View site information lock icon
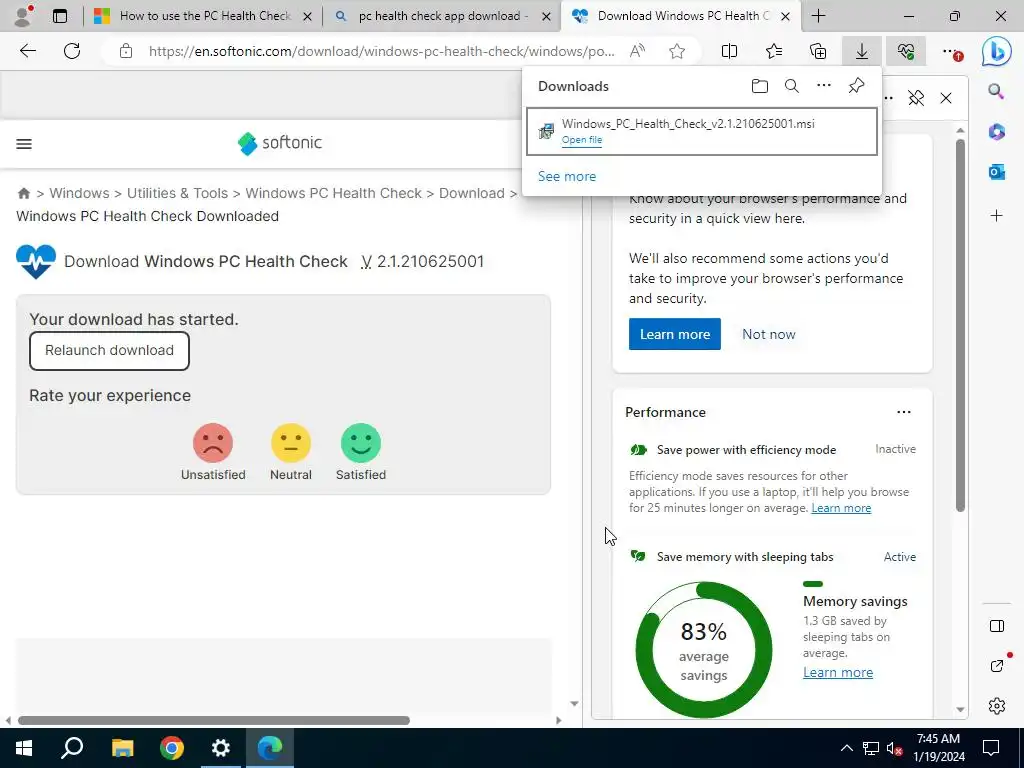1024x768 pixels. pos(126,51)
